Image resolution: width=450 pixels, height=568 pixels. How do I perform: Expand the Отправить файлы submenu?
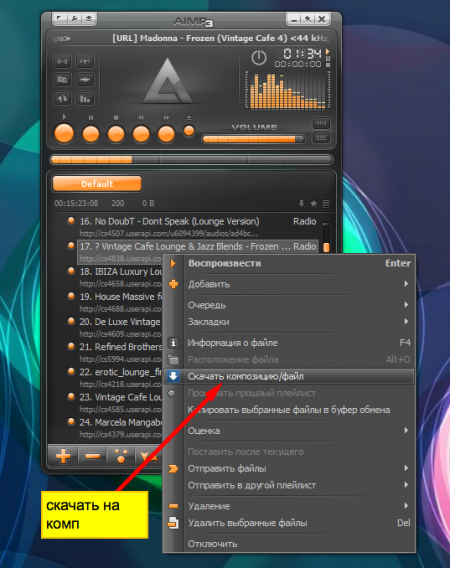pos(289,468)
